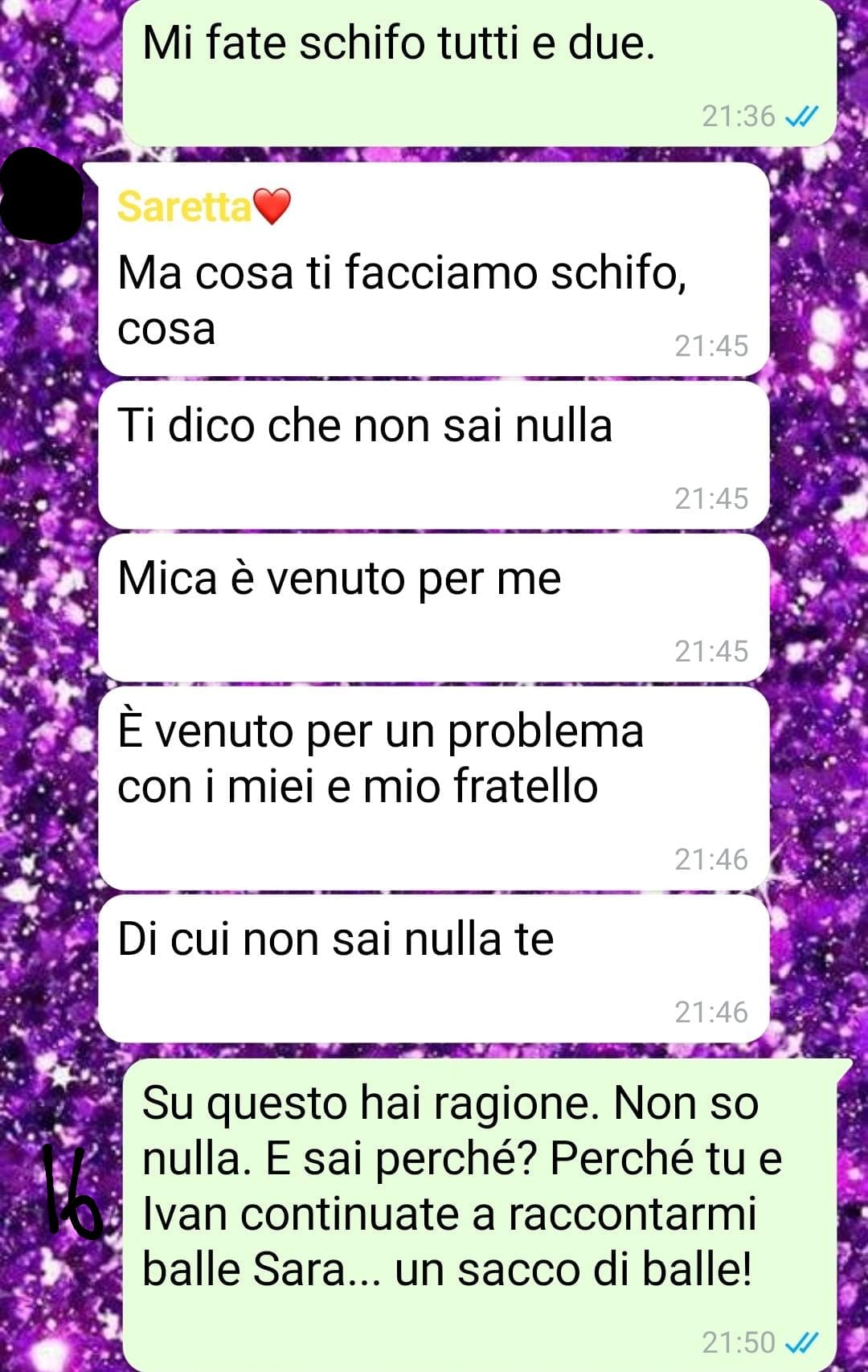Select message 'Ti dico che non sai nulla'
The image size is (868, 1372).
[434, 455]
